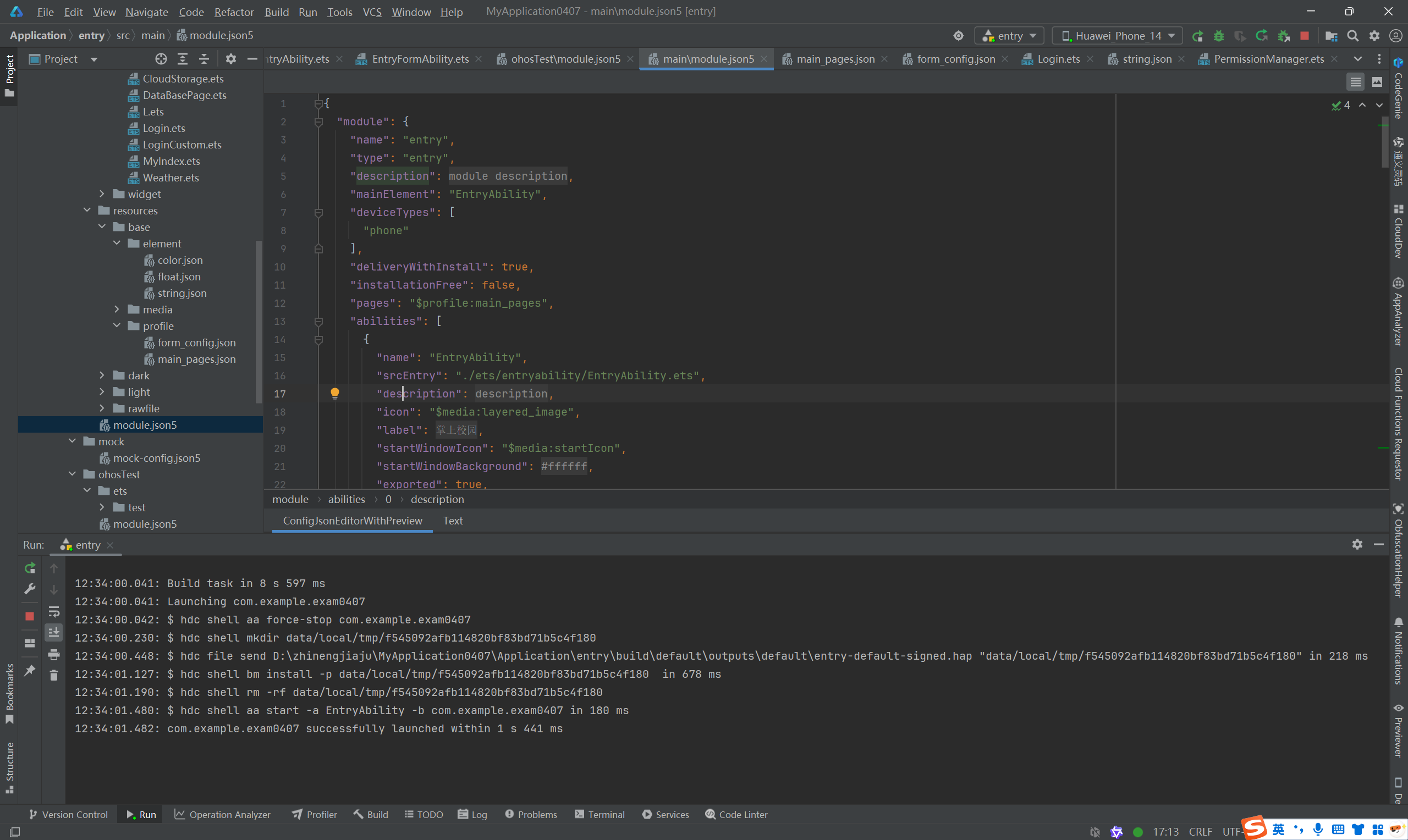Select opened file locate icon in Project panel
Screen dimensions: 1408x840
click(161, 59)
